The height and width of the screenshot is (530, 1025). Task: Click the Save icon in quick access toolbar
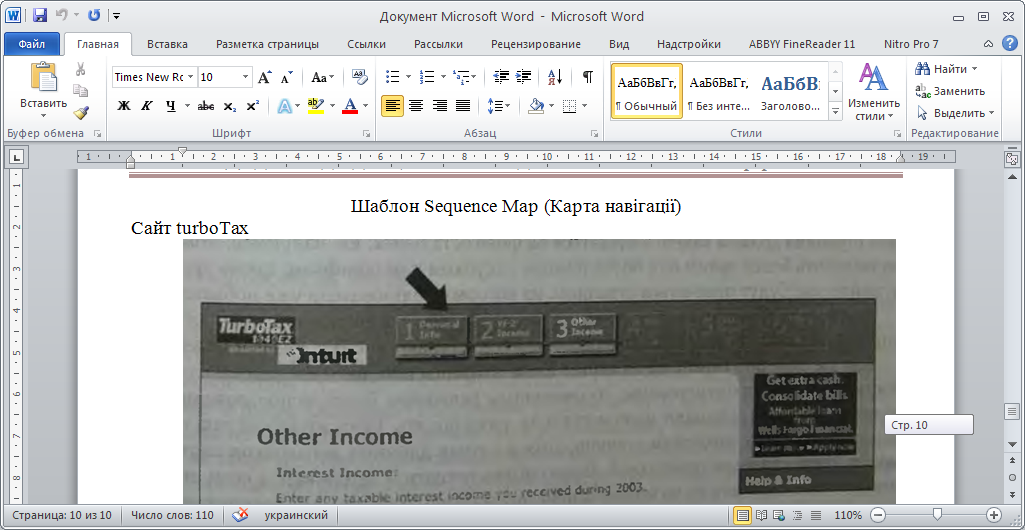coord(39,15)
